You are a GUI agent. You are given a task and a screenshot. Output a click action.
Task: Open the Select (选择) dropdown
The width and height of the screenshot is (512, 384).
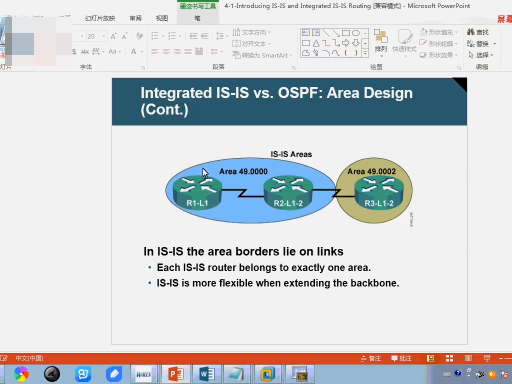tap(481, 55)
